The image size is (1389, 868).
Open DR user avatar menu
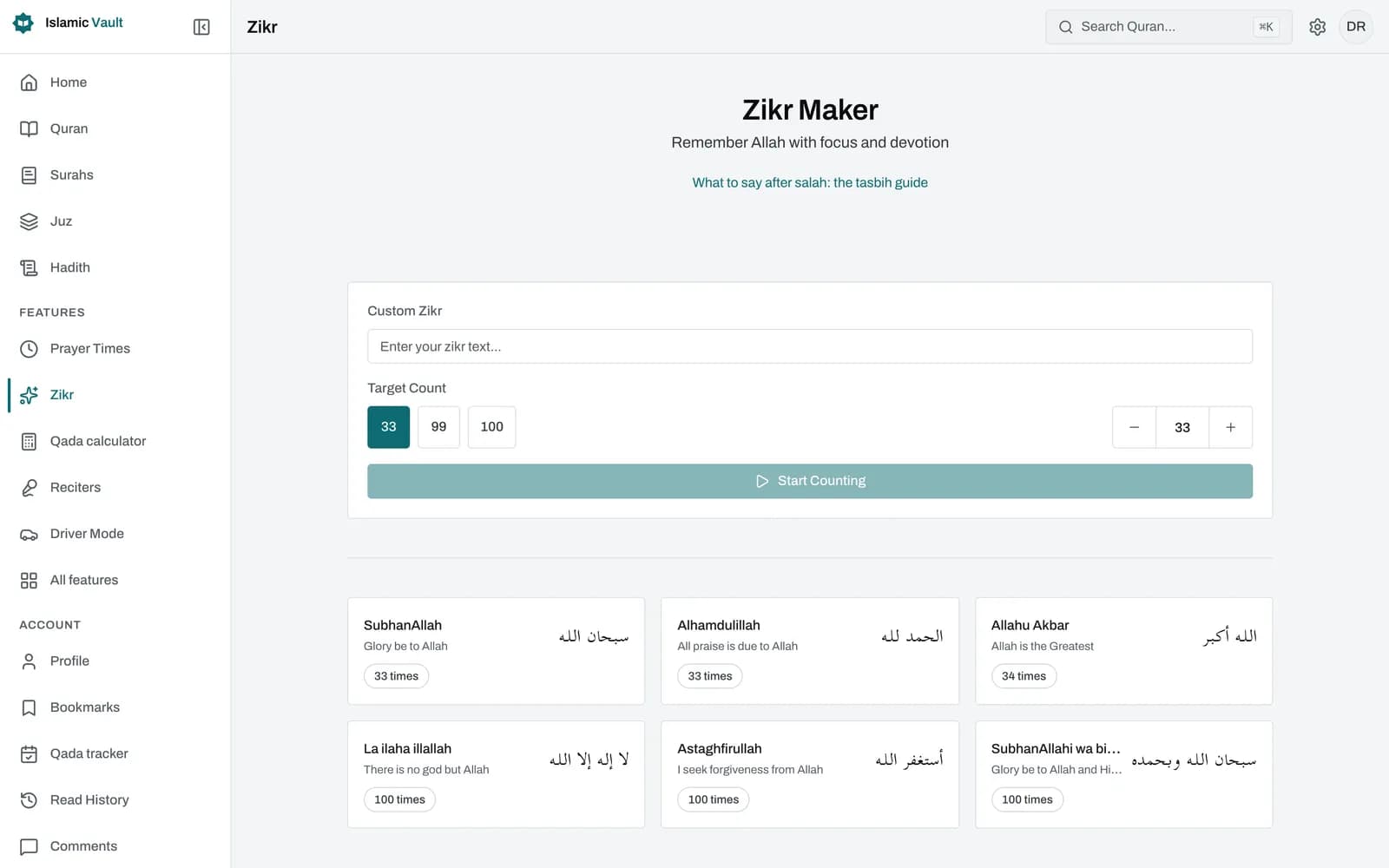coord(1356,27)
